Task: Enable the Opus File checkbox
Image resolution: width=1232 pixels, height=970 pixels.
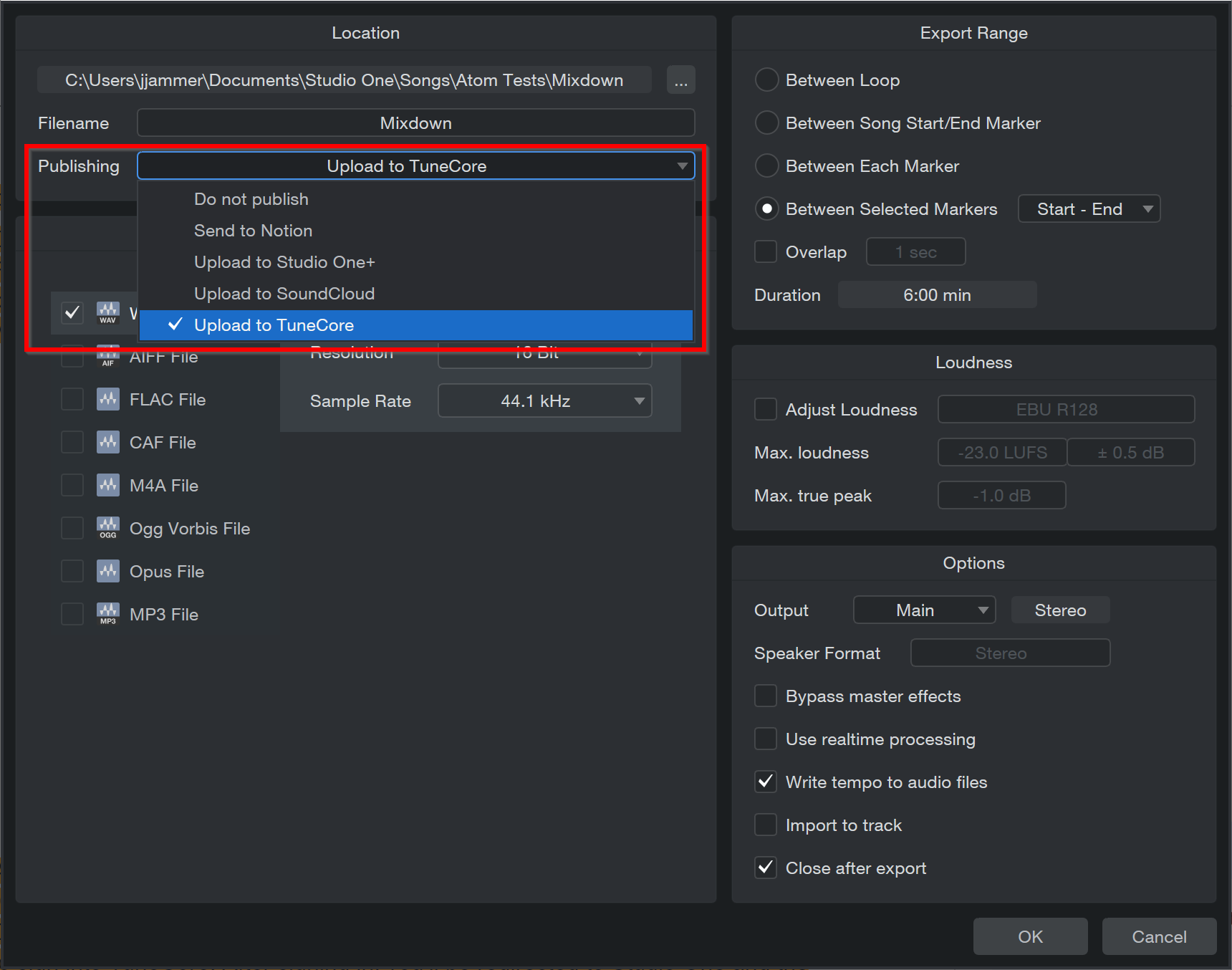Action: (x=72, y=571)
